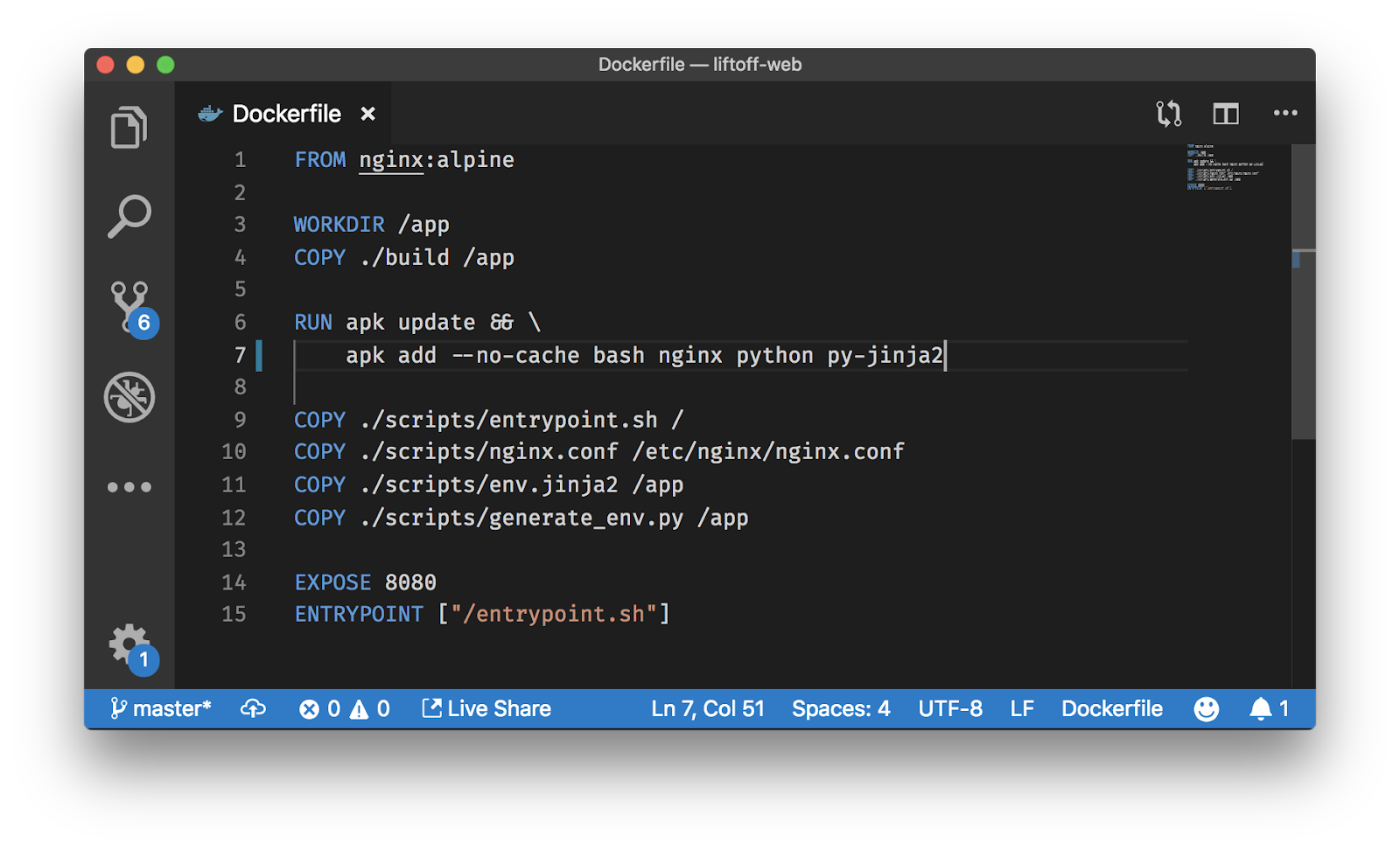
Task: Click the master* branch indicator
Action: point(160,708)
